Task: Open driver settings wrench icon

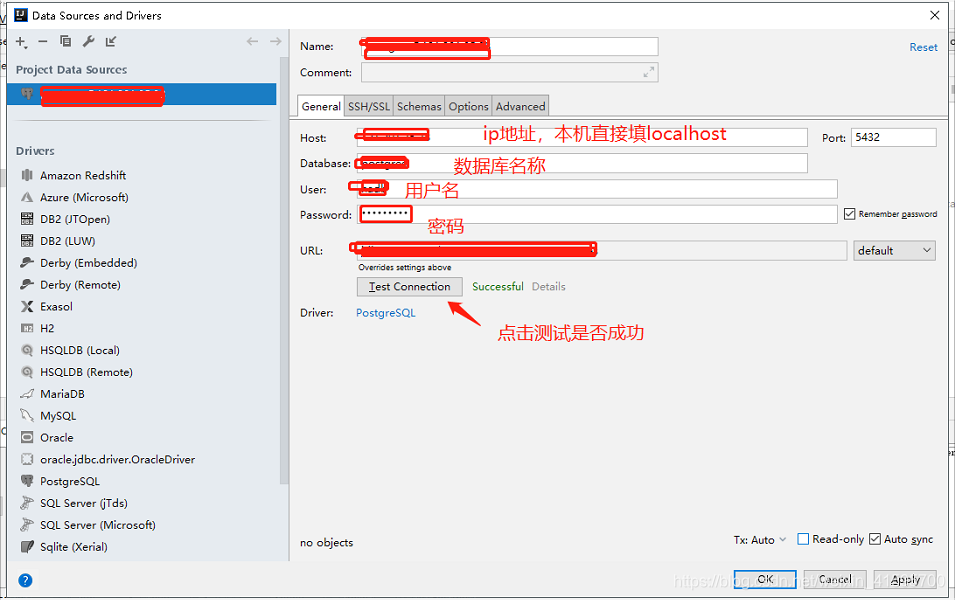Action: point(88,41)
